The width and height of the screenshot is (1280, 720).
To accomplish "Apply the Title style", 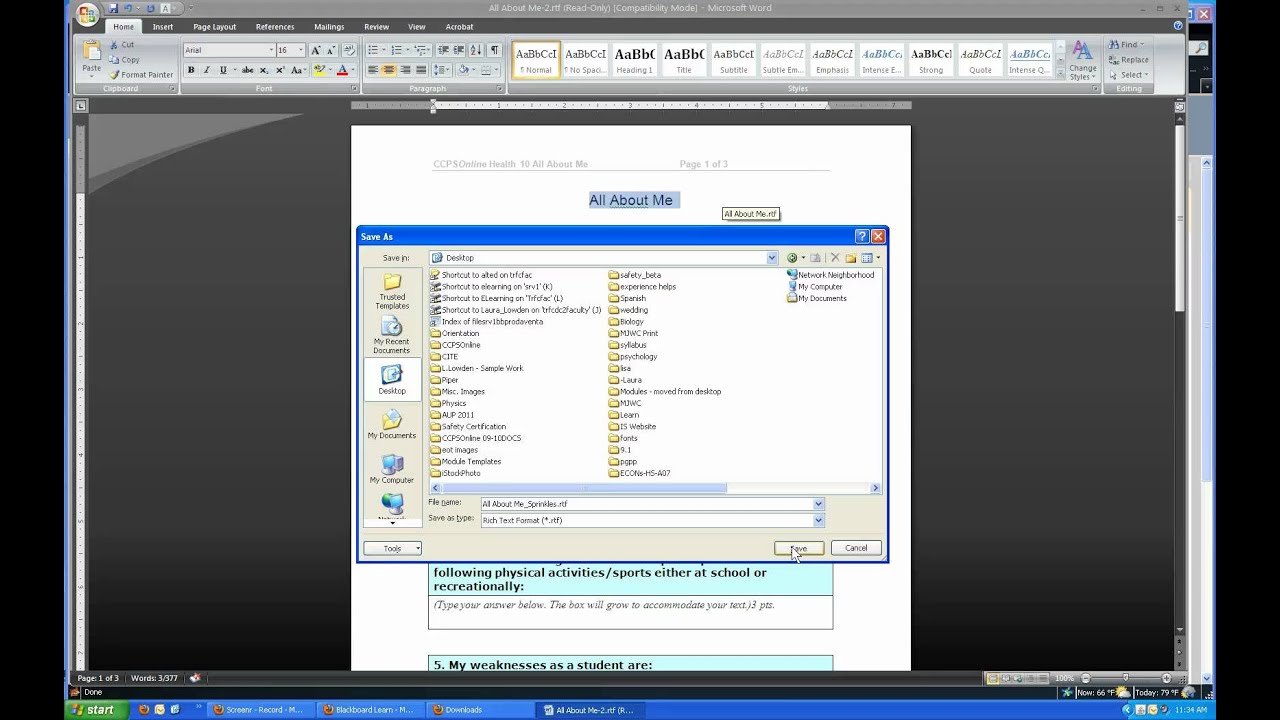I will [x=684, y=60].
